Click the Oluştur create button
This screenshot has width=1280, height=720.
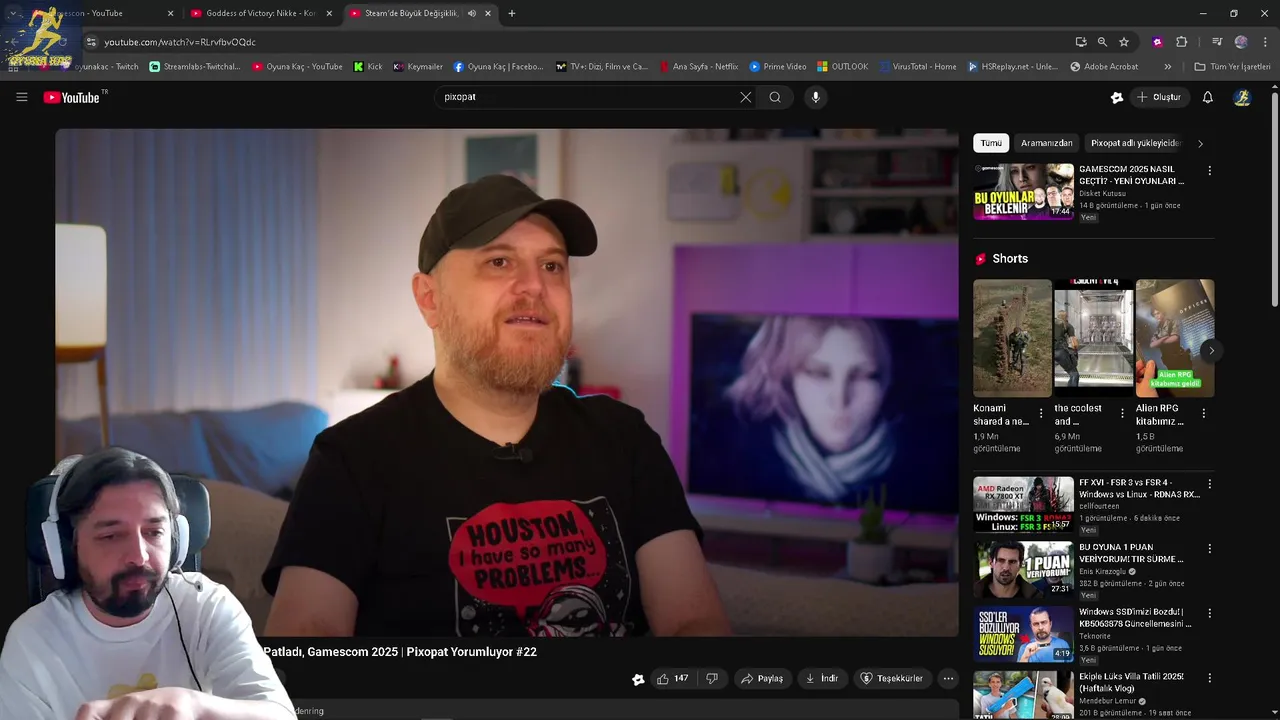[1159, 97]
